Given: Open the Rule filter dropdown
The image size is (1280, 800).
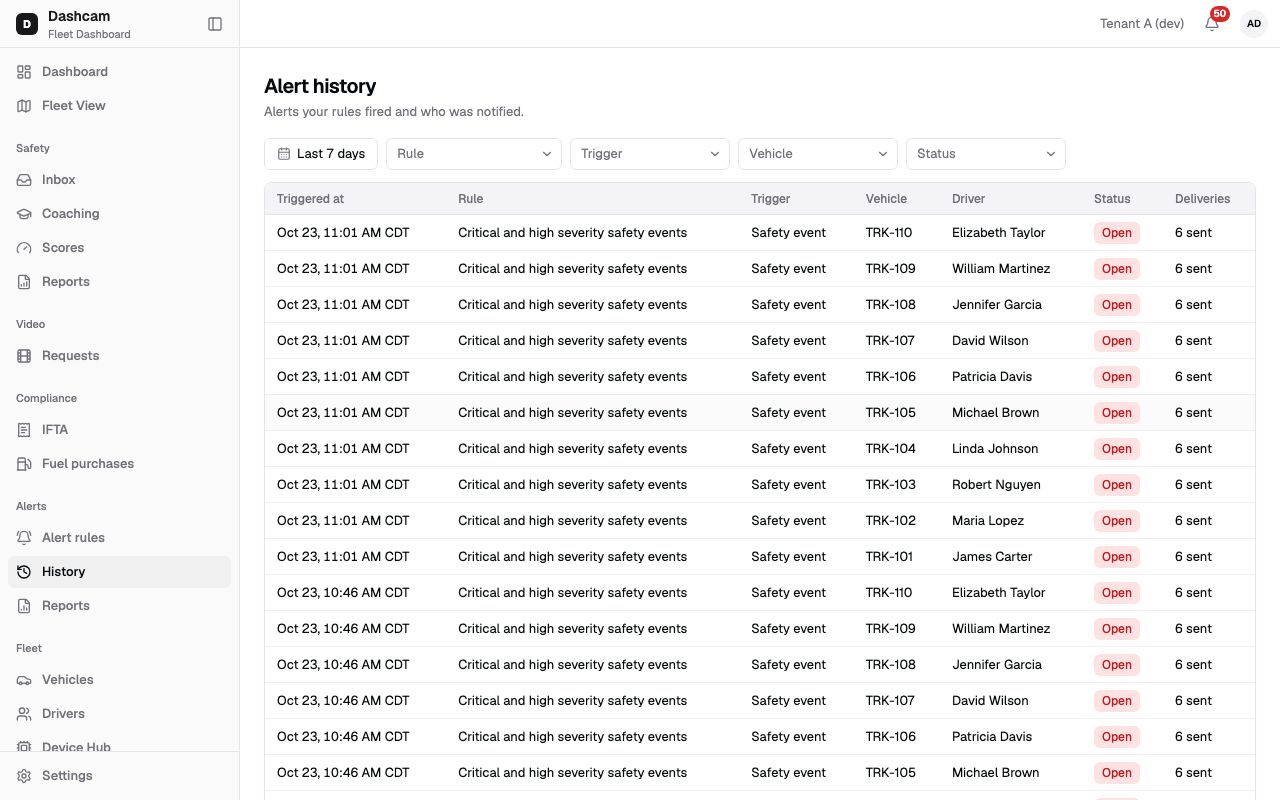Looking at the screenshot, I should 474,154.
